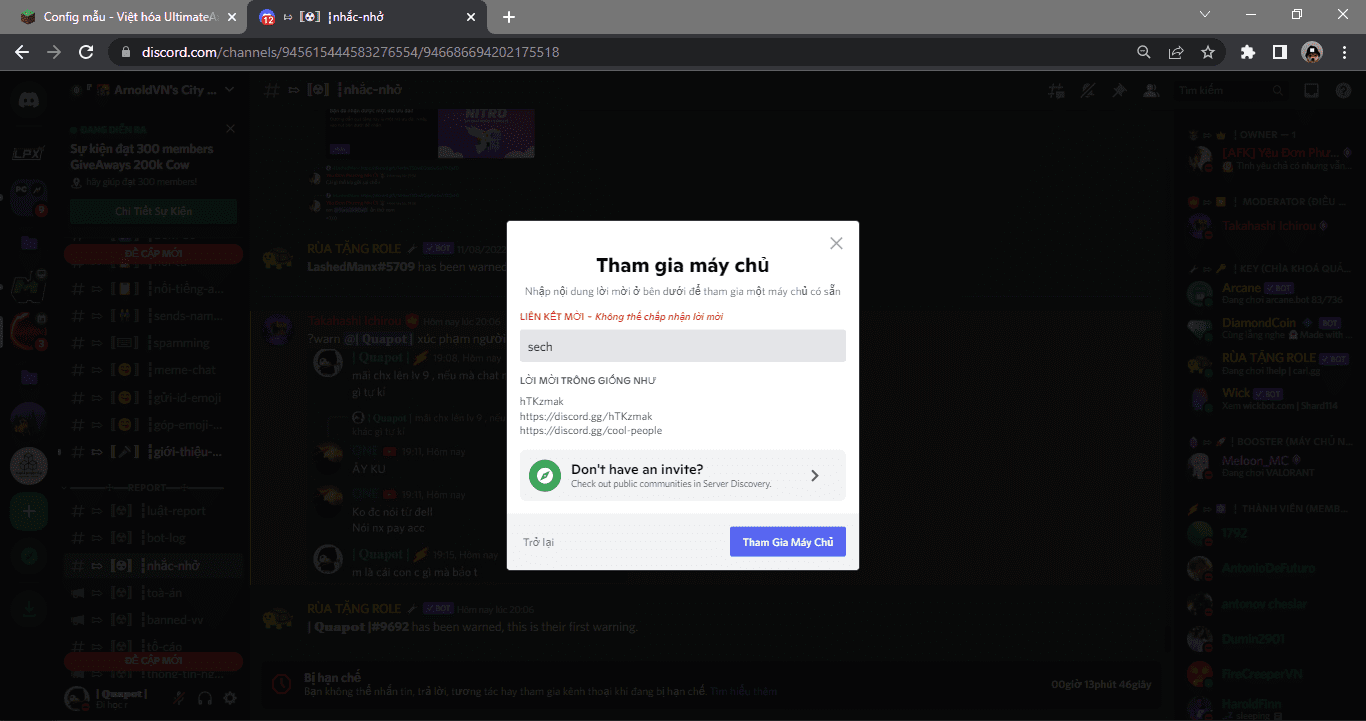This screenshot has height=721, width=1366.
Task: Open the Discord help question mark icon
Action: click(1343, 90)
